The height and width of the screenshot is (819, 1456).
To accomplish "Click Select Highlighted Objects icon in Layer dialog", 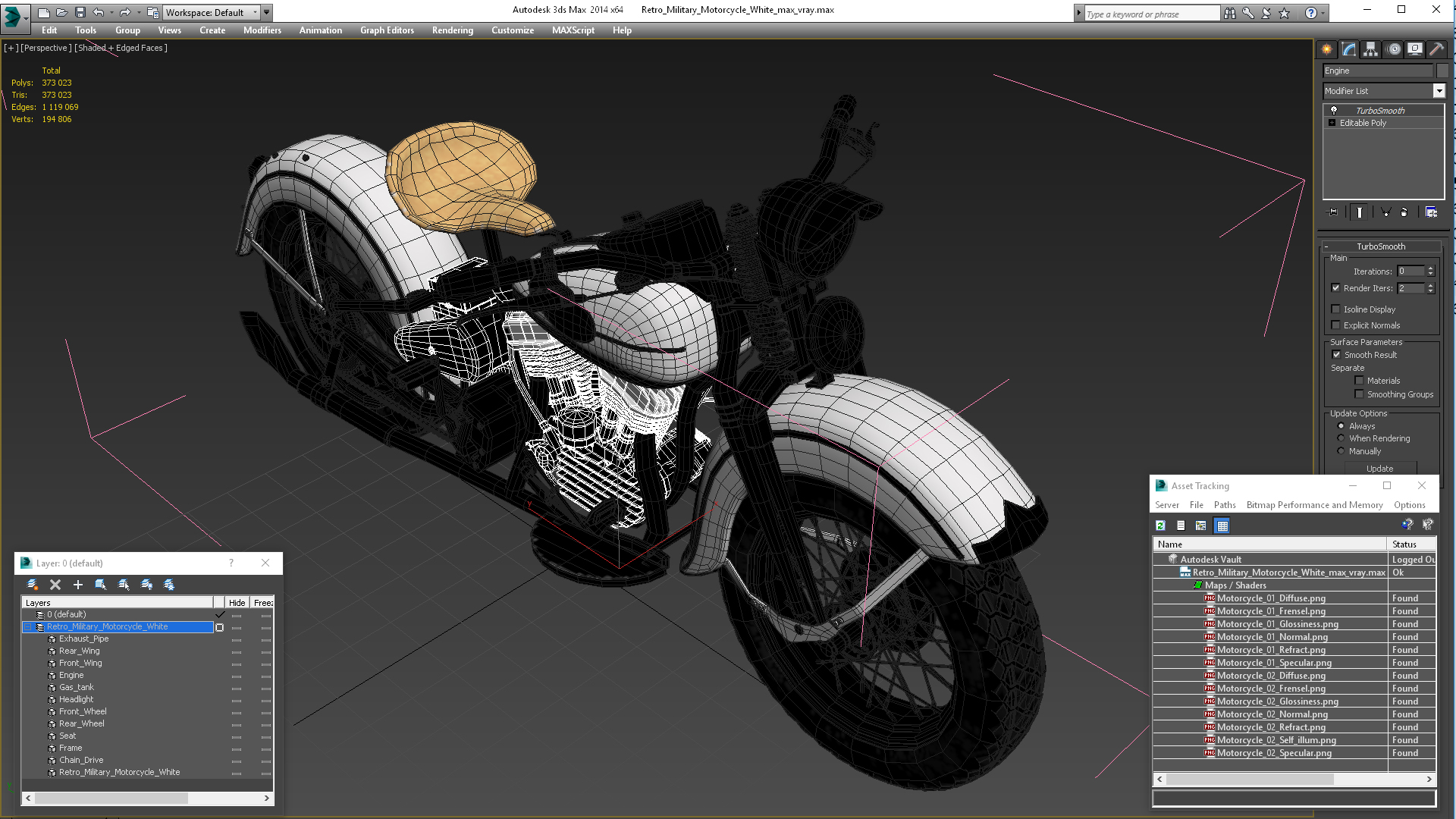I will click(x=100, y=585).
